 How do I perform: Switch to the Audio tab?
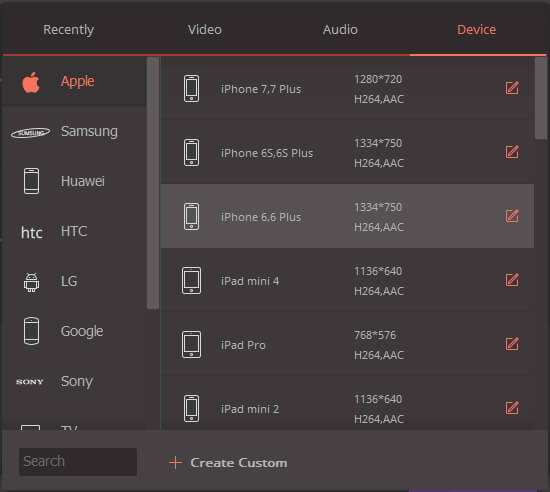(340, 30)
